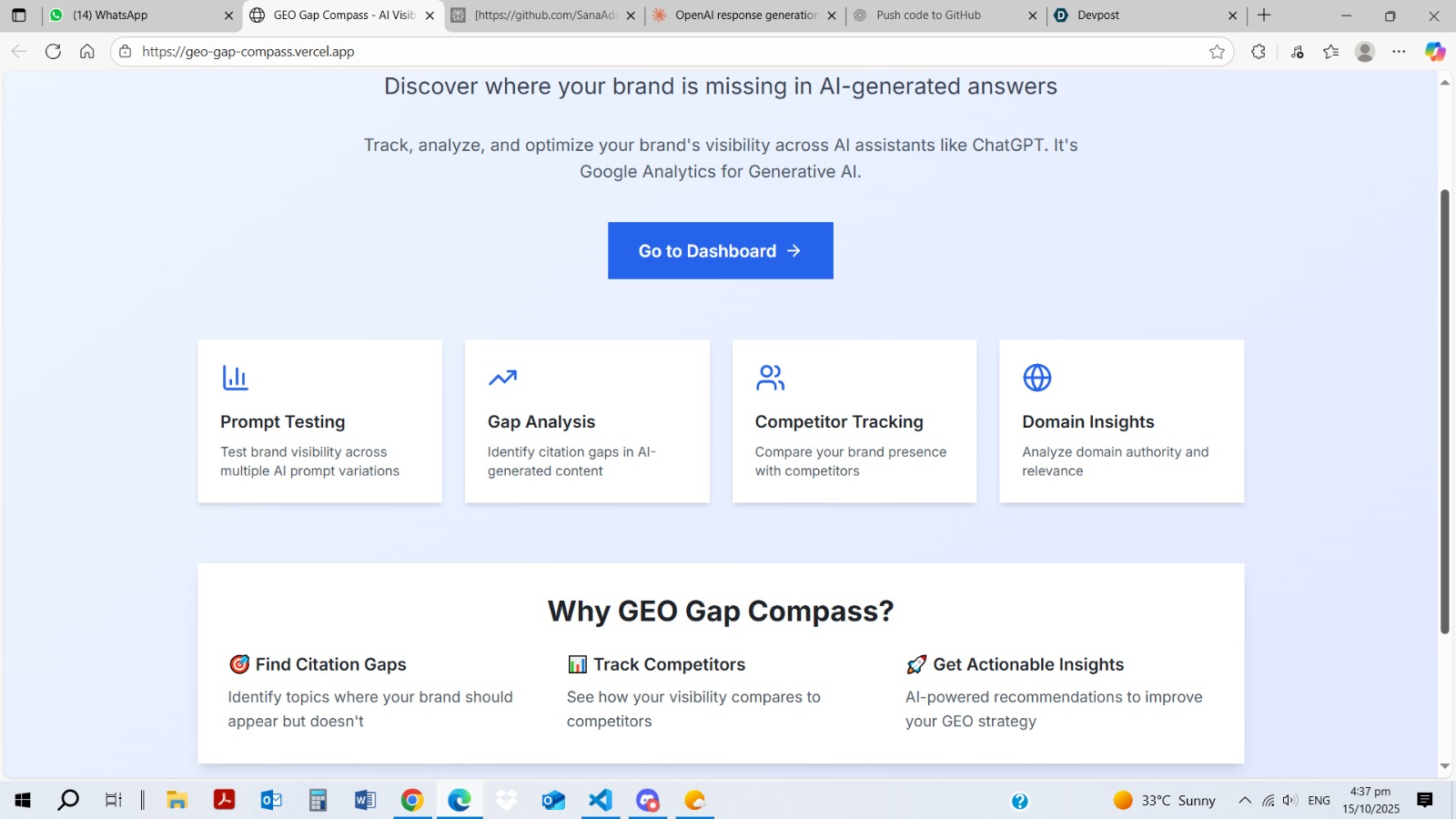1456x819 pixels.
Task: Open Google Chrome from the taskbar
Action: coord(412,800)
